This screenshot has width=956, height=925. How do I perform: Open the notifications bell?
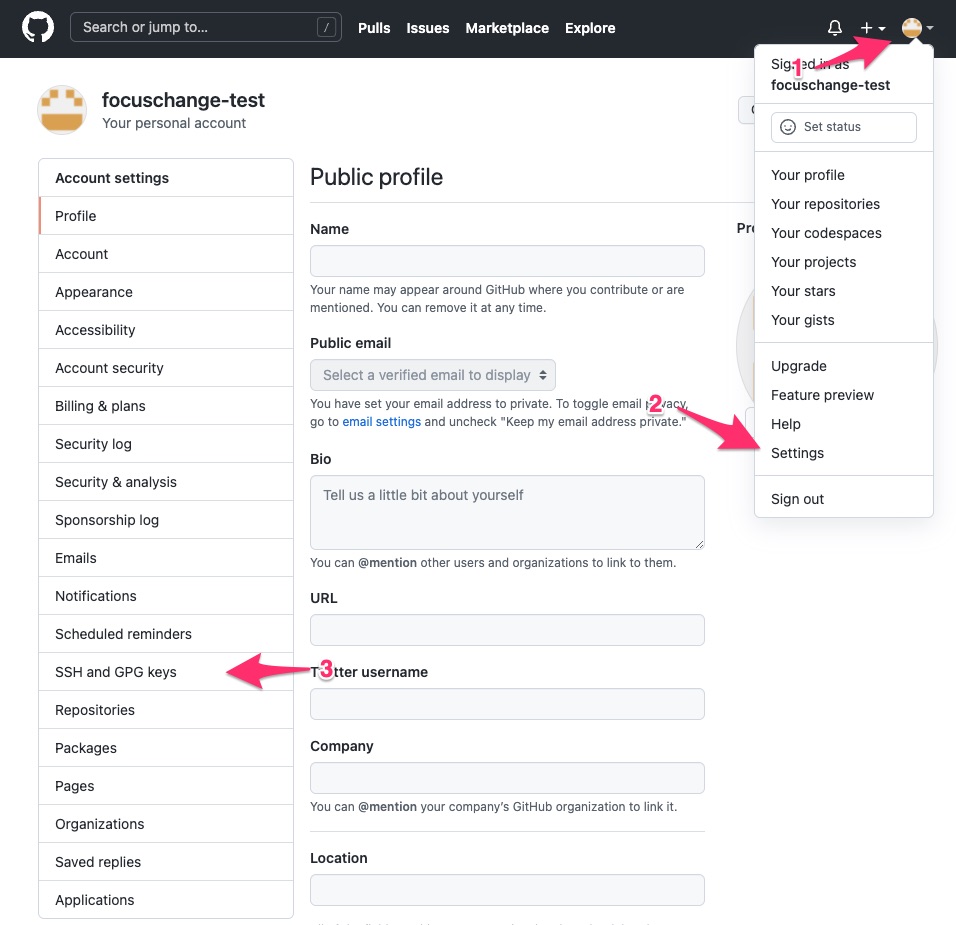point(834,27)
